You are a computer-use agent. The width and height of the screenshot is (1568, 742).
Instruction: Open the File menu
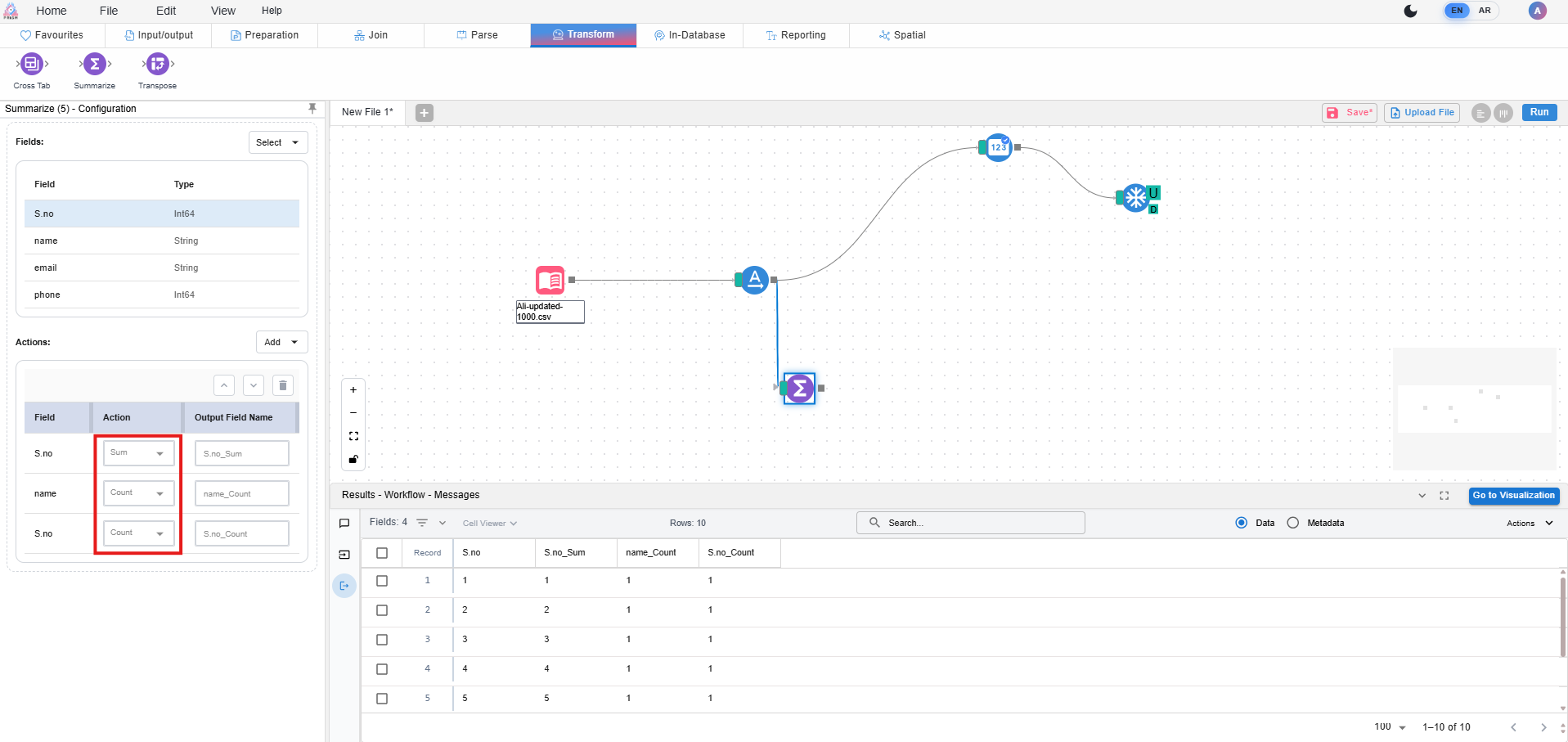point(109,11)
